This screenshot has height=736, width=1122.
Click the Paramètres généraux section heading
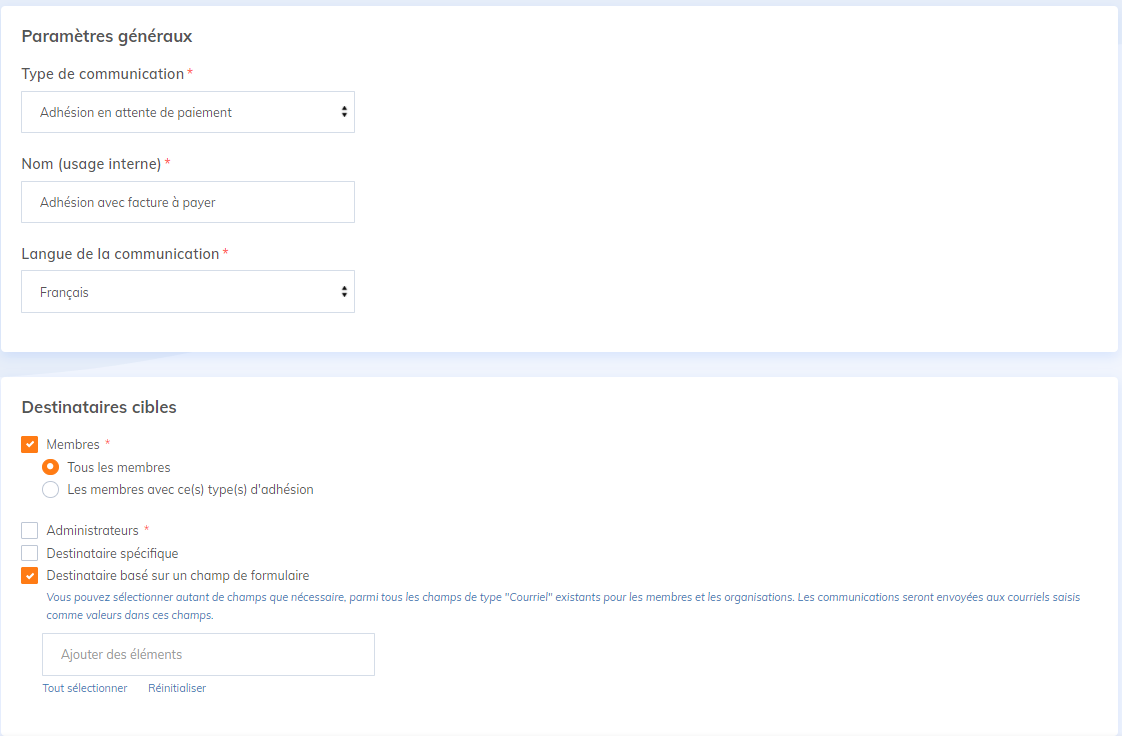pyautogui.click(x=107, y=36)
